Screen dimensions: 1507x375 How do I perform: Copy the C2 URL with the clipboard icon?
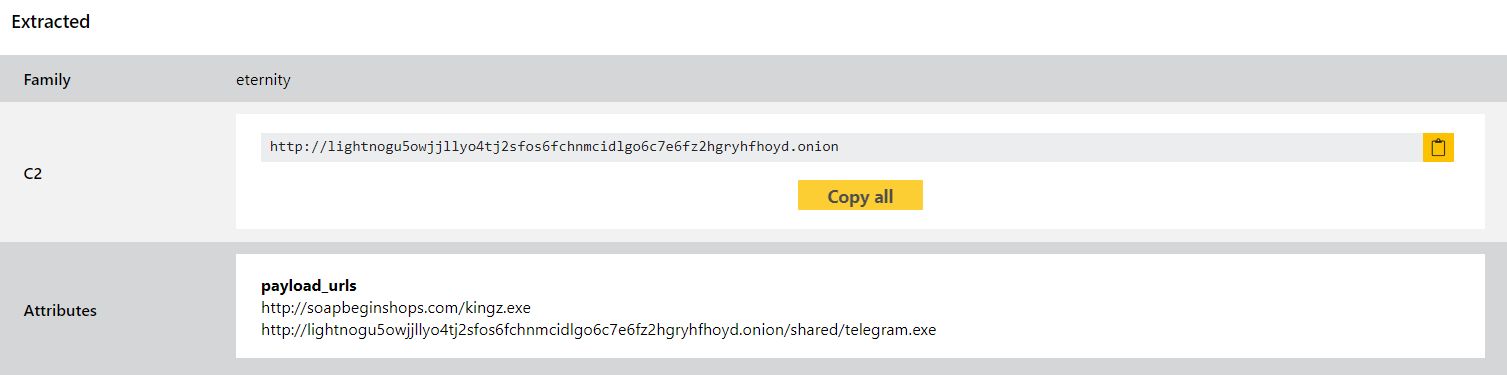1438,147
